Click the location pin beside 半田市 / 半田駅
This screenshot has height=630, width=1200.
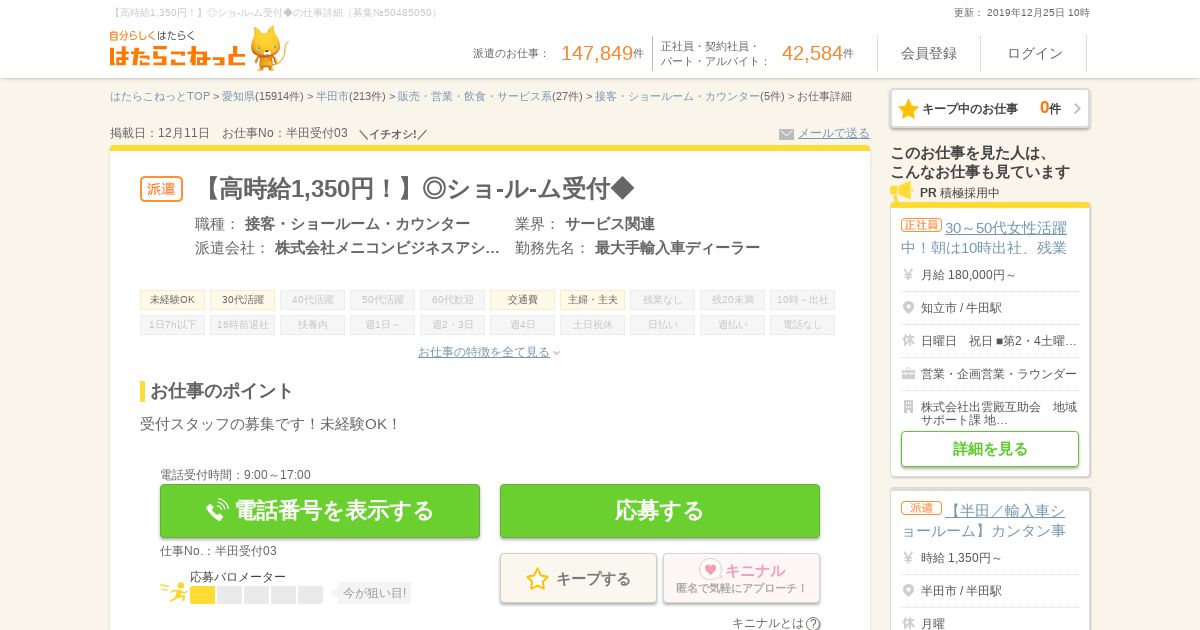[x=908, y=591]
